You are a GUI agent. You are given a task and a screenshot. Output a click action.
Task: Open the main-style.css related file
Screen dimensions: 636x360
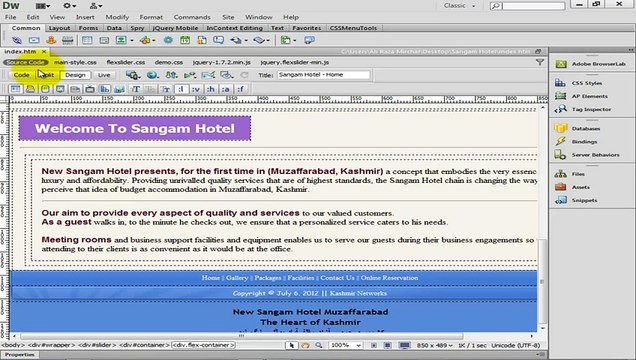point(75,62)
